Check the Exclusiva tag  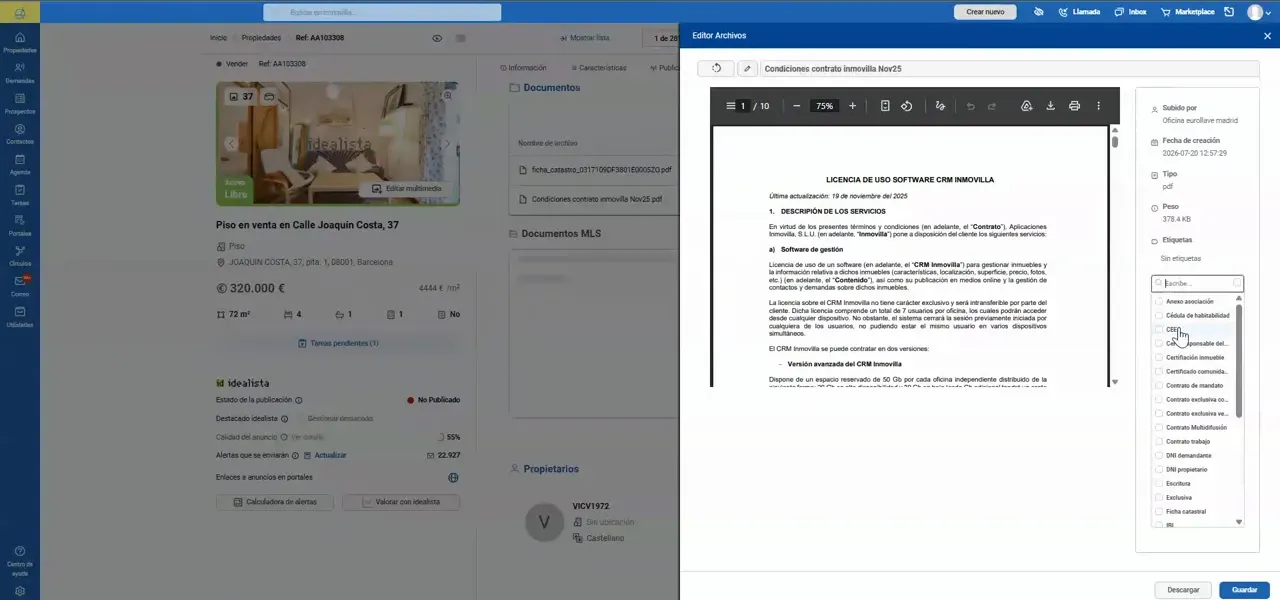point(1160,497)
